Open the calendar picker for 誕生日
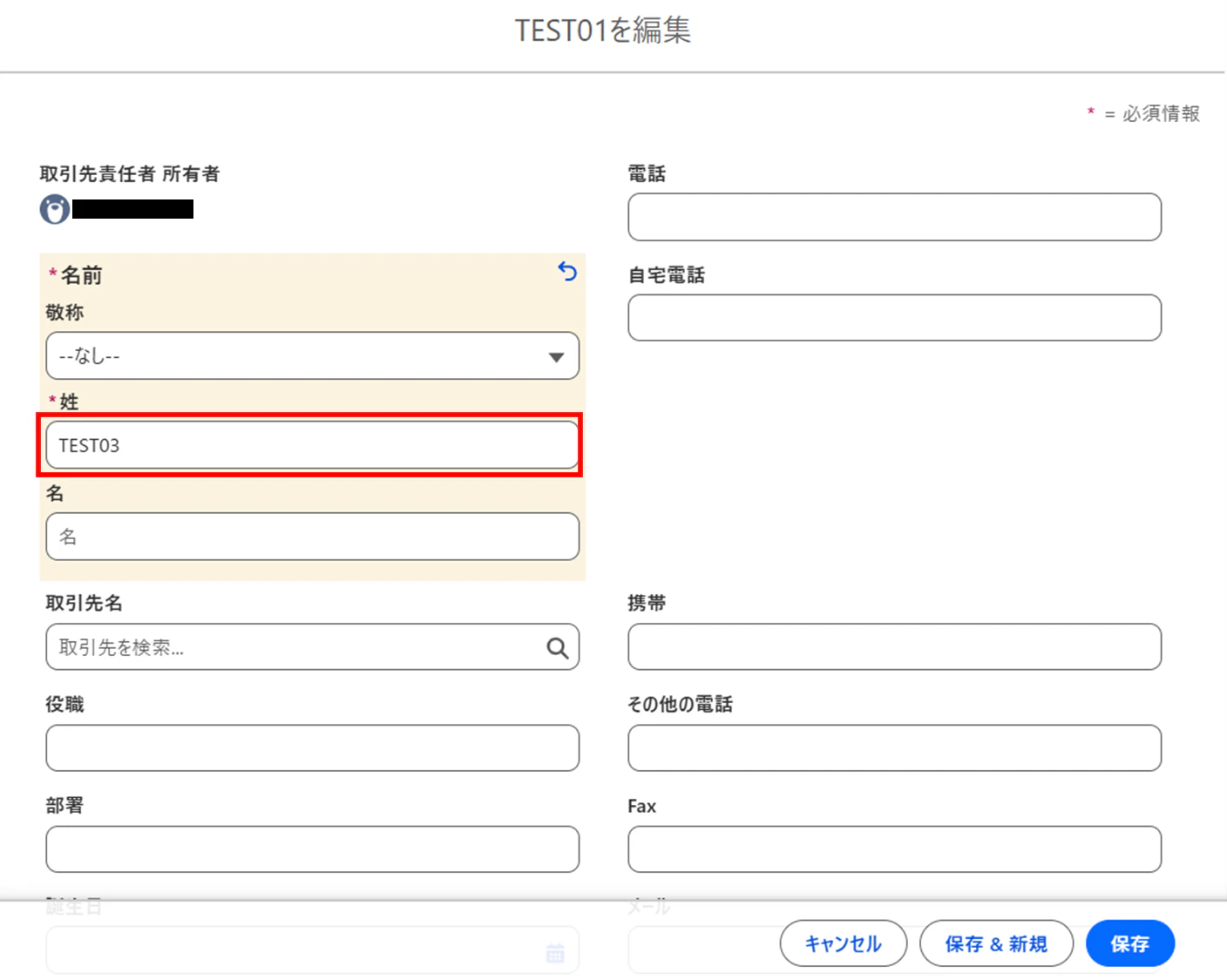 555,952
